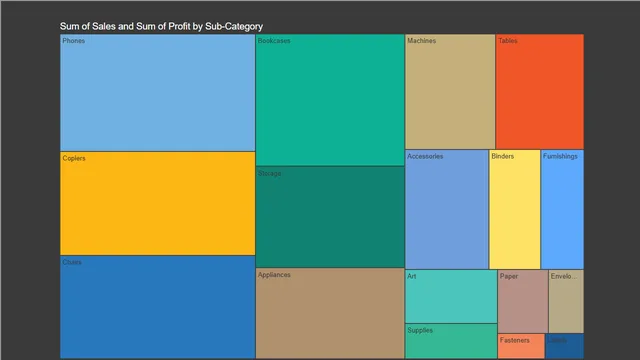Select the yellow Binders tile
640x360 pixels.
(x=515, y=209)
